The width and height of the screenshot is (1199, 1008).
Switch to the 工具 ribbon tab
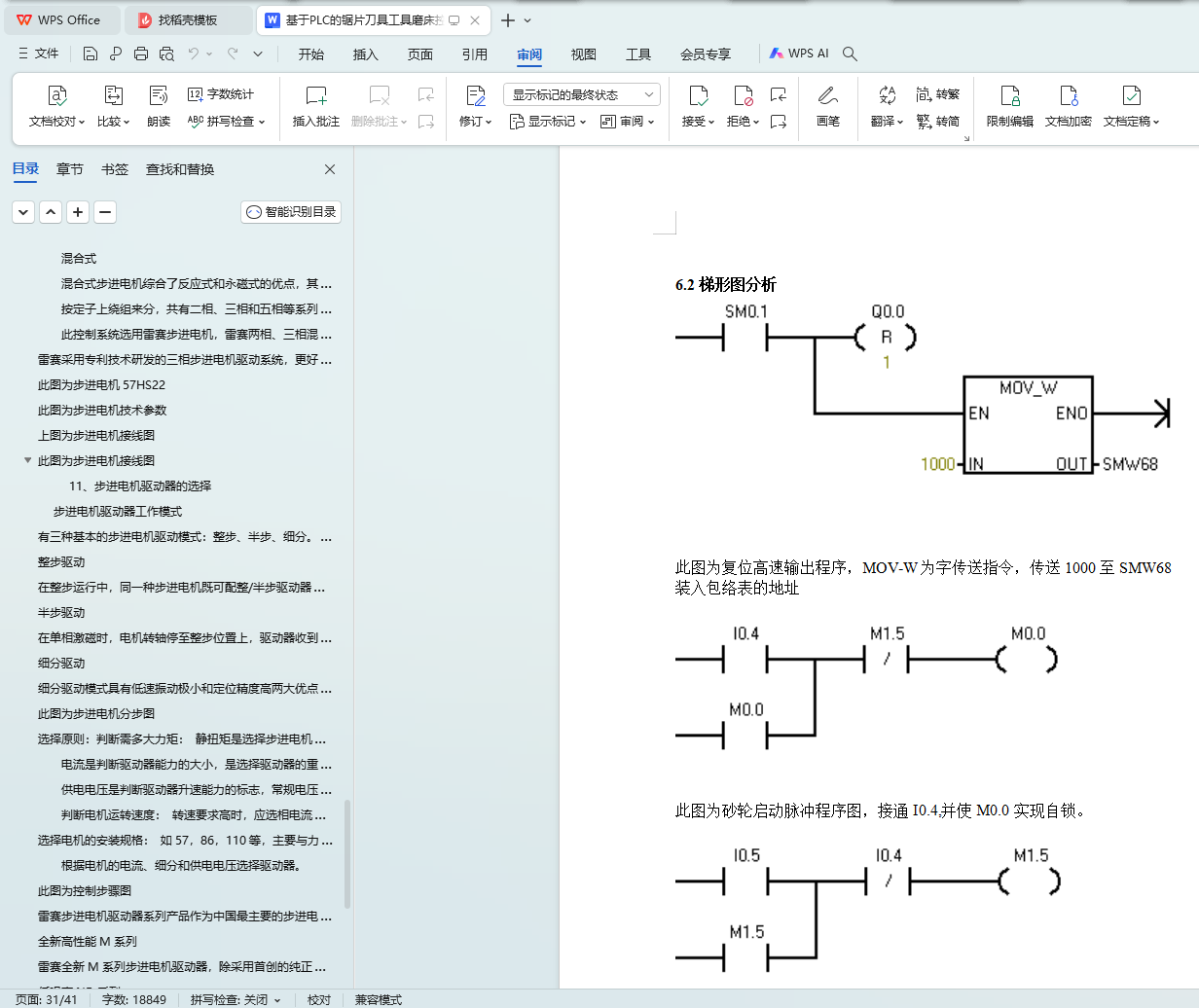(x=638, y=54)
